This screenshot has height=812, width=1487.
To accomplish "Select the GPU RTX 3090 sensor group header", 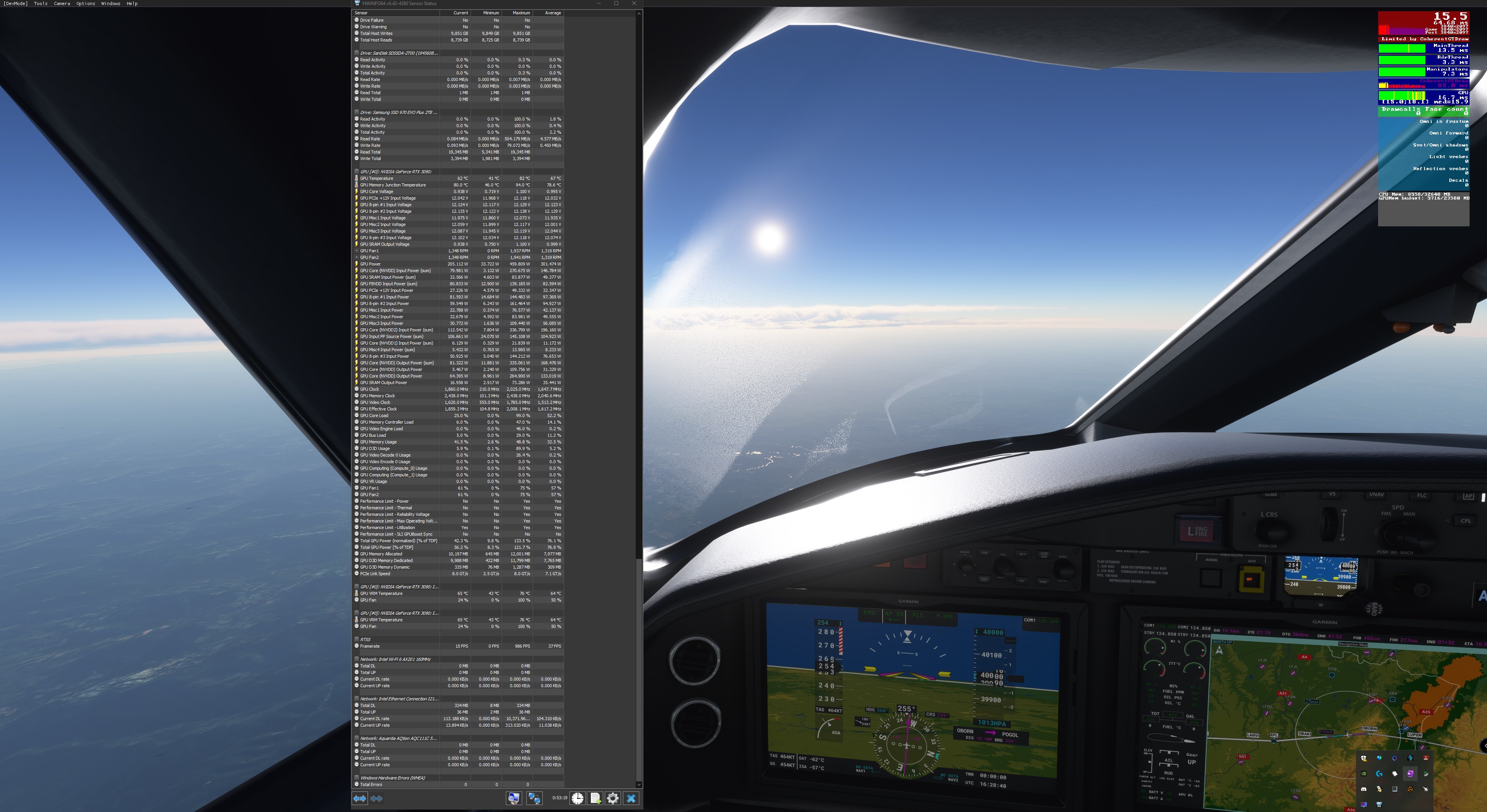I will (395, 171).
